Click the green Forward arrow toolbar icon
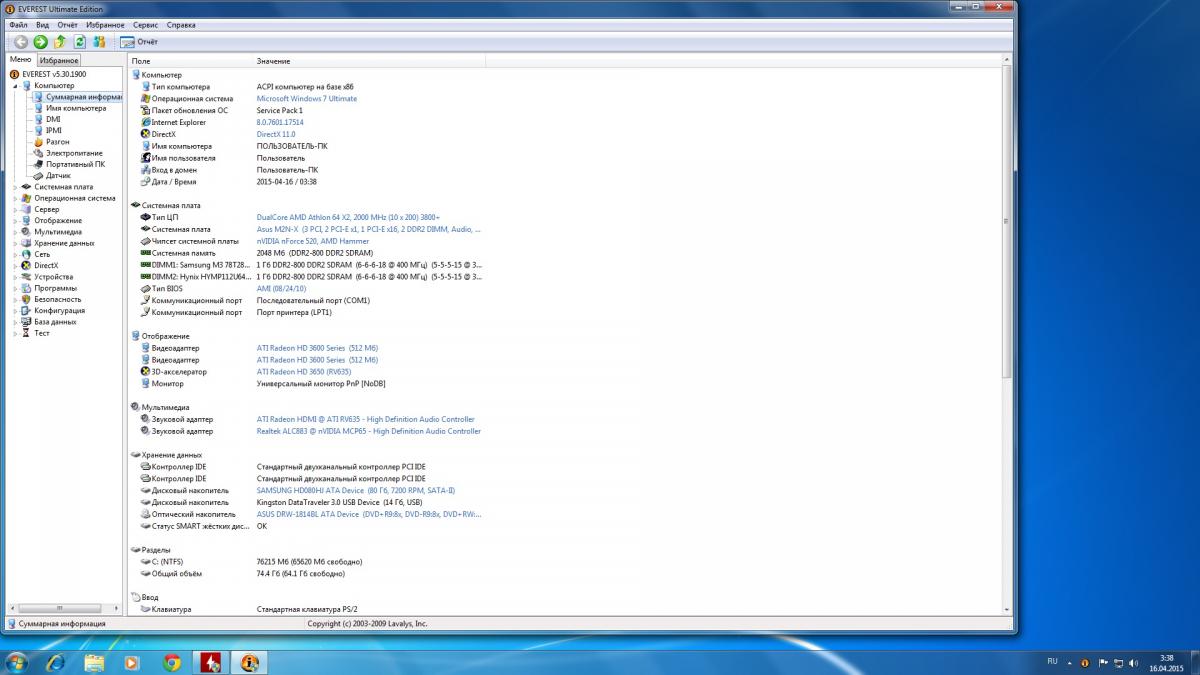The image size is (1200, 675). 40,42
